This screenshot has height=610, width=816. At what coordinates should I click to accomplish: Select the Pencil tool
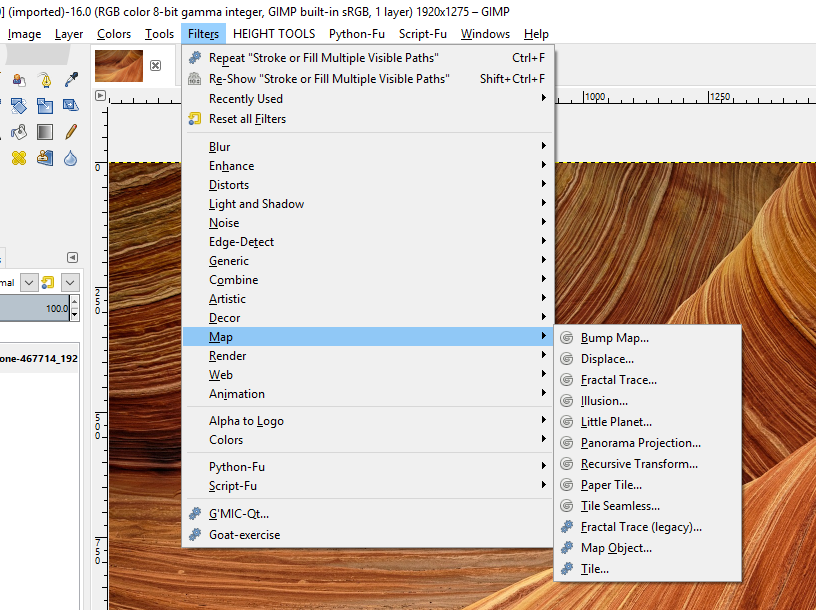[x=71, y=132]
